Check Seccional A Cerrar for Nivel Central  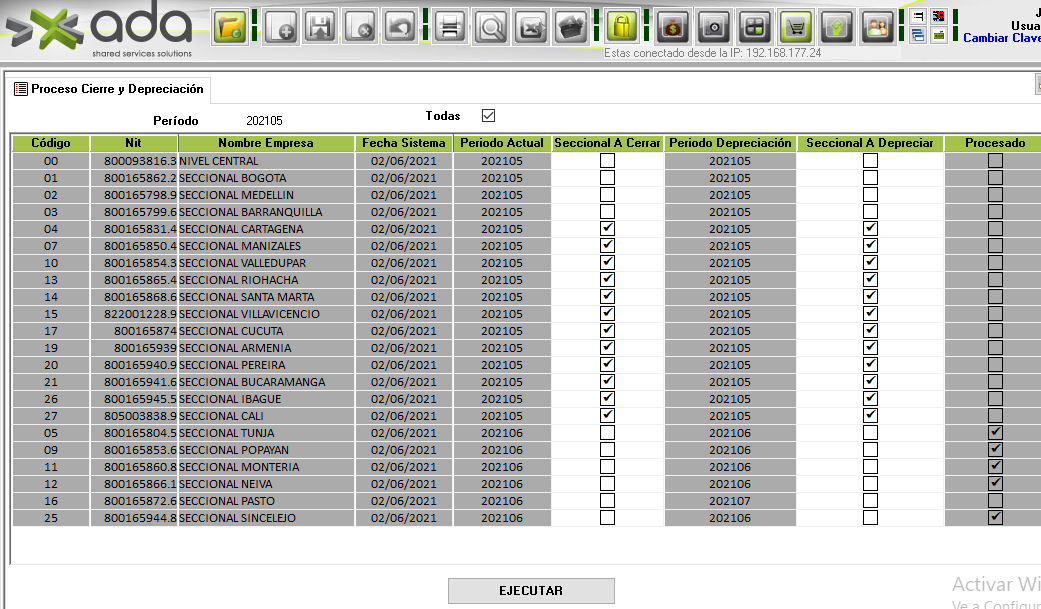607,161
